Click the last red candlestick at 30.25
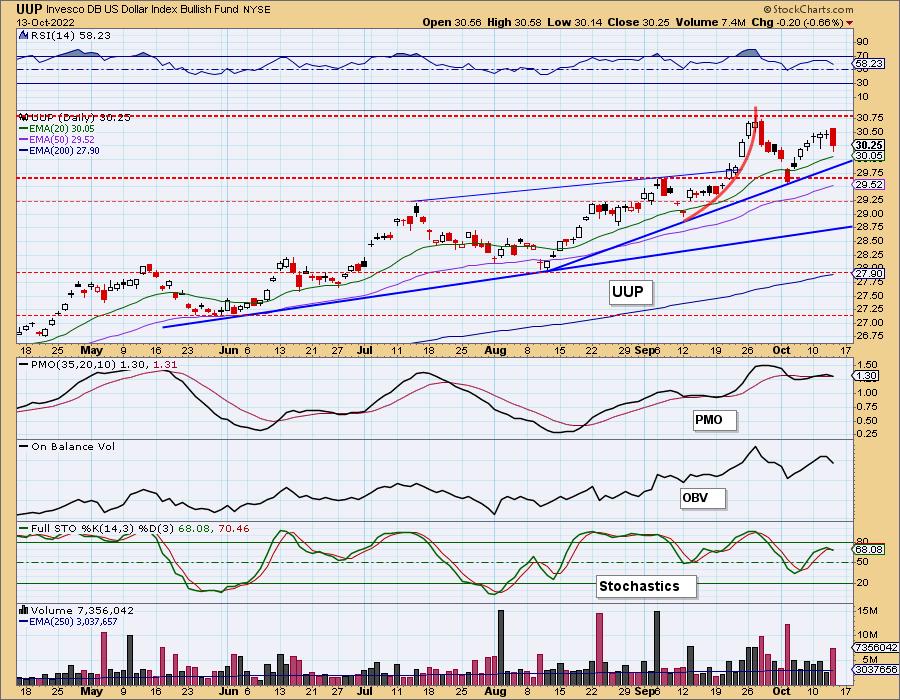Viewport: 900px width, 700px height. click(x=833, y=138)
